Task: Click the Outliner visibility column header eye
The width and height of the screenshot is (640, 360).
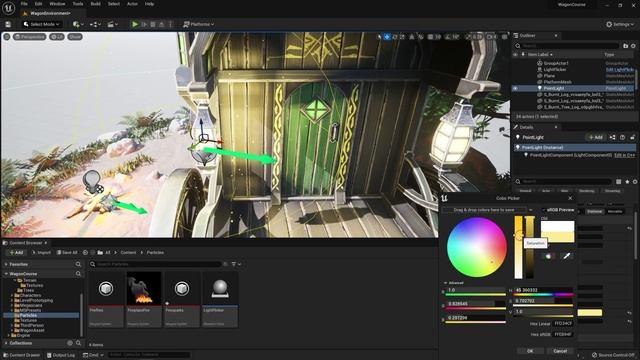Action: 516,54
